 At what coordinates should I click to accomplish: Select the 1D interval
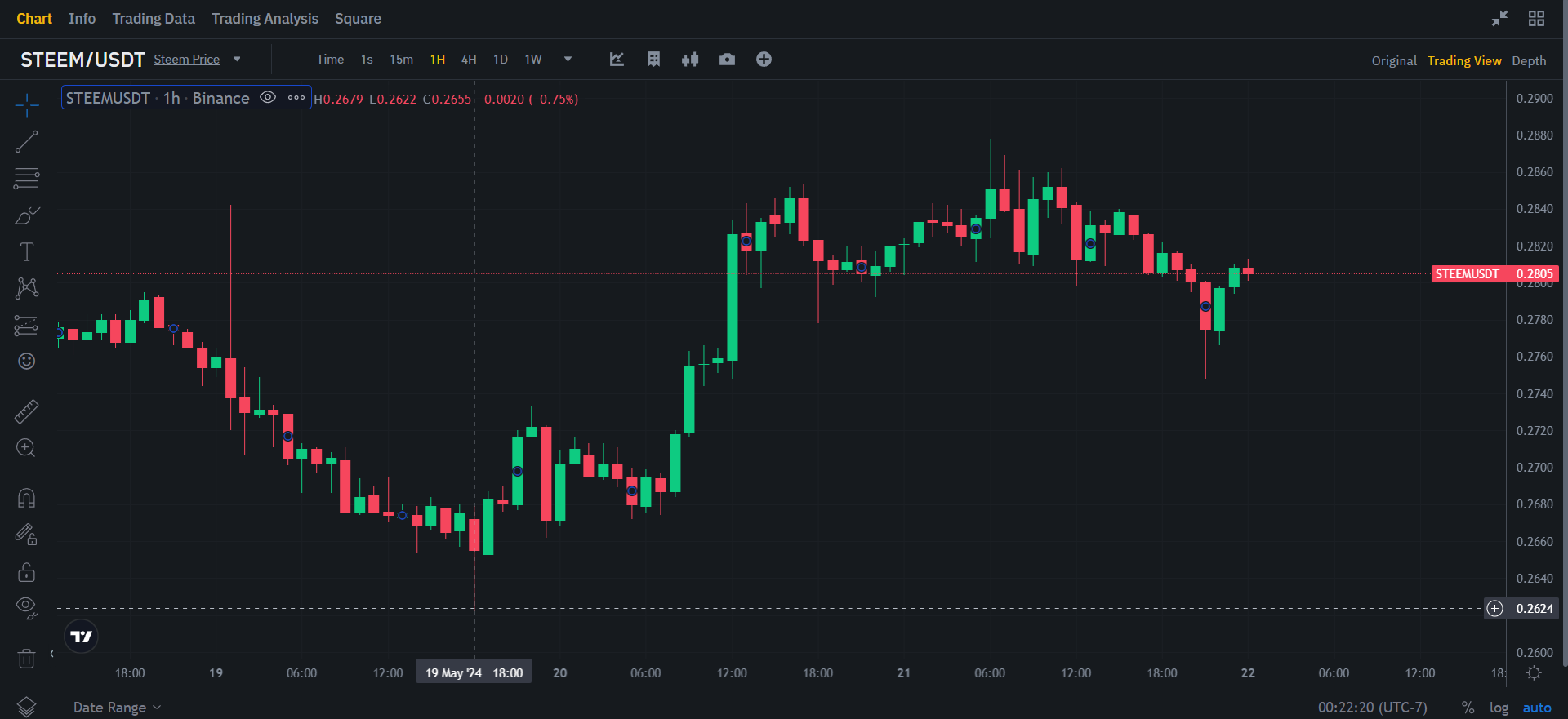coord(501,60)
